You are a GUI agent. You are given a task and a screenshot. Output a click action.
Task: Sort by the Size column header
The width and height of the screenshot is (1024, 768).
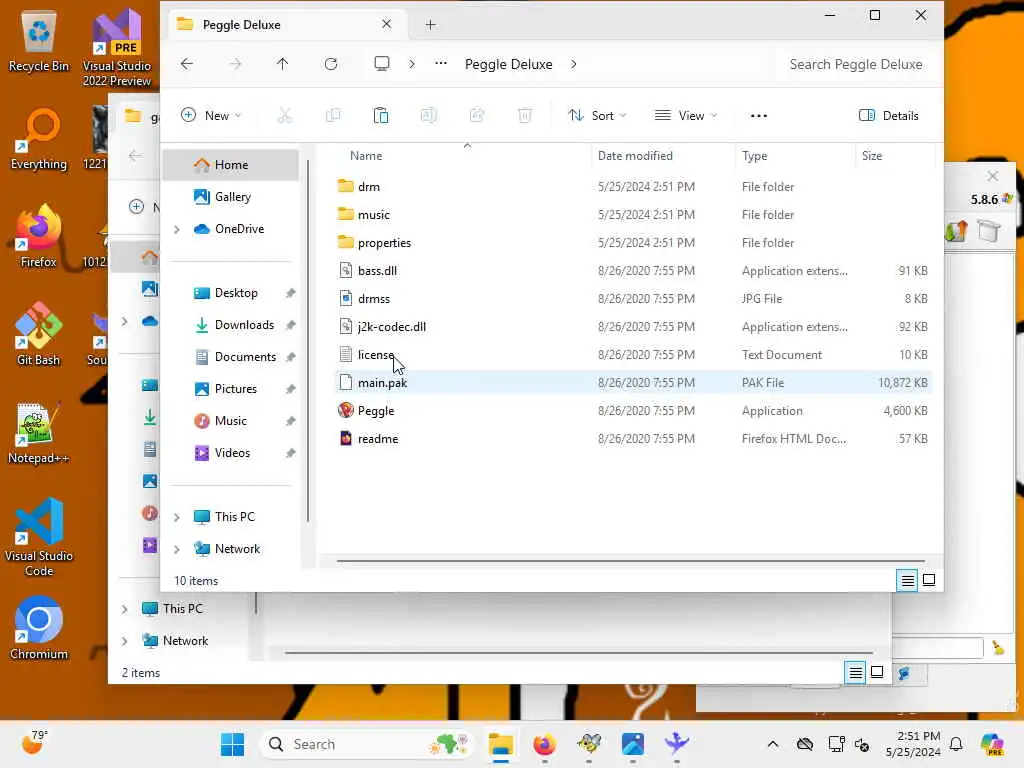click(895, 156)
